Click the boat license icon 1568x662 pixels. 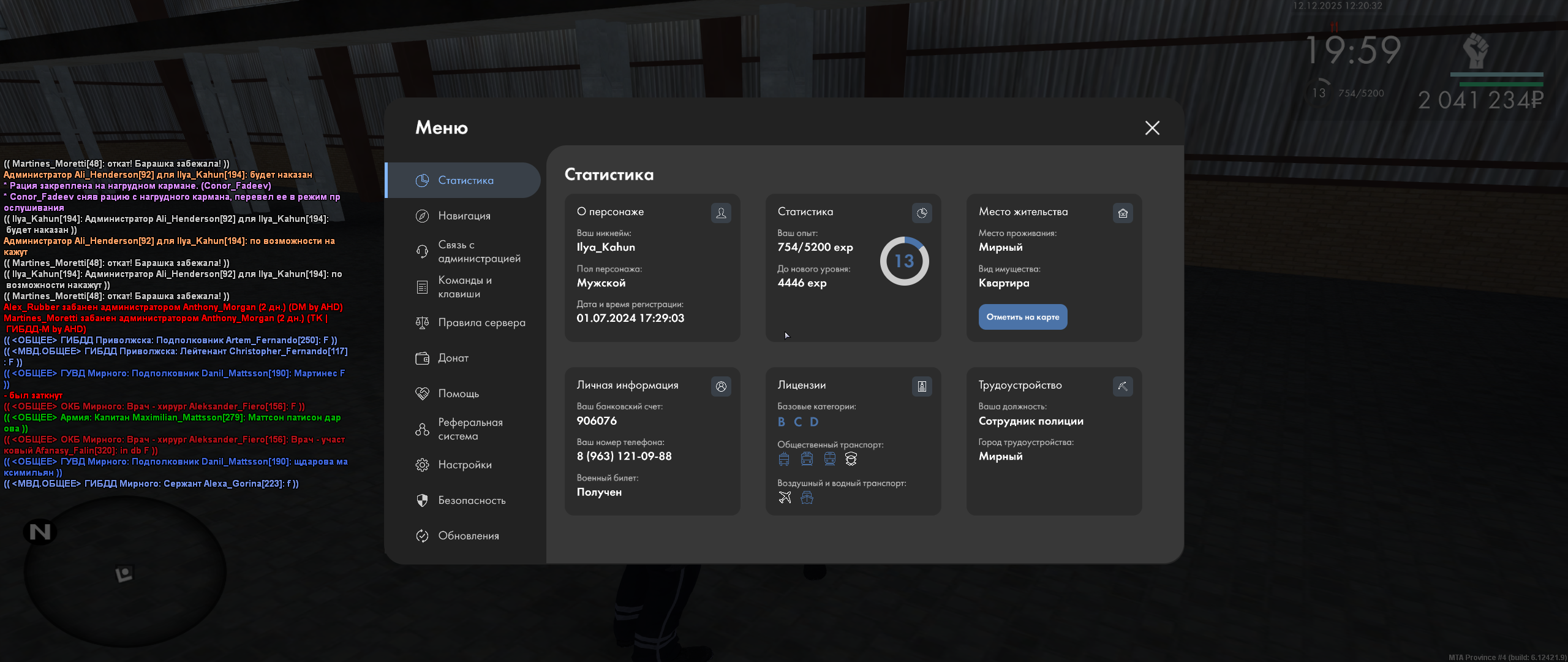(x=807, y=498)
